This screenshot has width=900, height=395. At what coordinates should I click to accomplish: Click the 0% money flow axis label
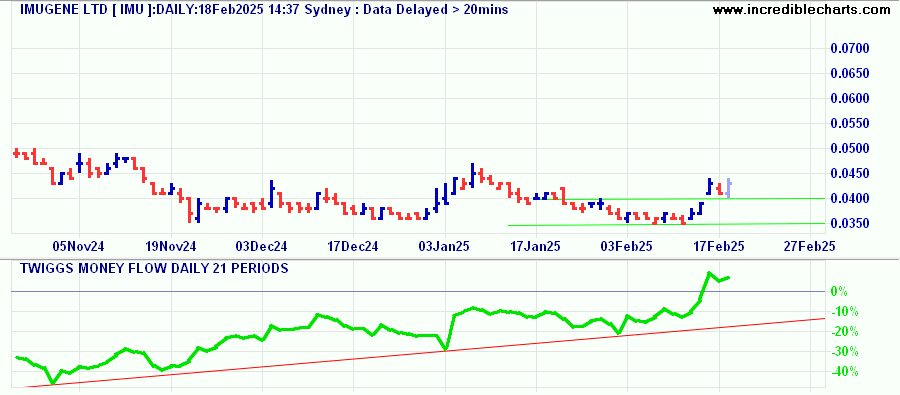click(x=839, y=292)
